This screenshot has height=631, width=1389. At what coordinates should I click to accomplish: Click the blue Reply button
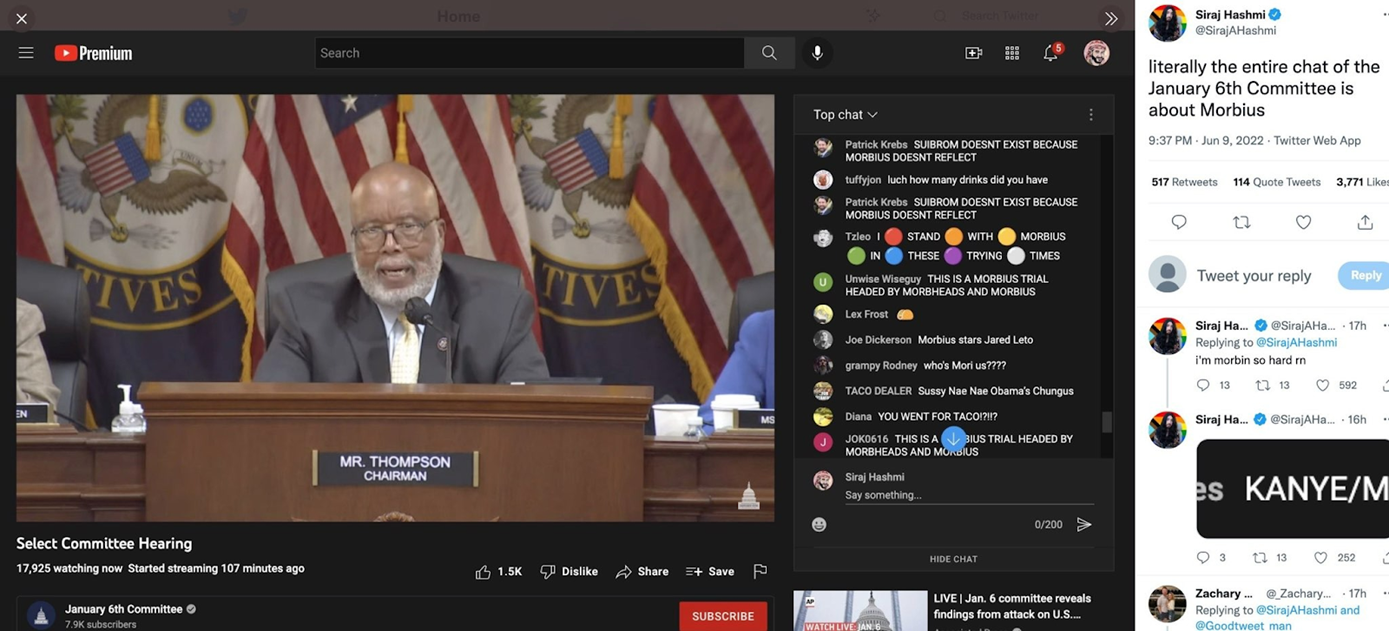[x=1364, y=275]
